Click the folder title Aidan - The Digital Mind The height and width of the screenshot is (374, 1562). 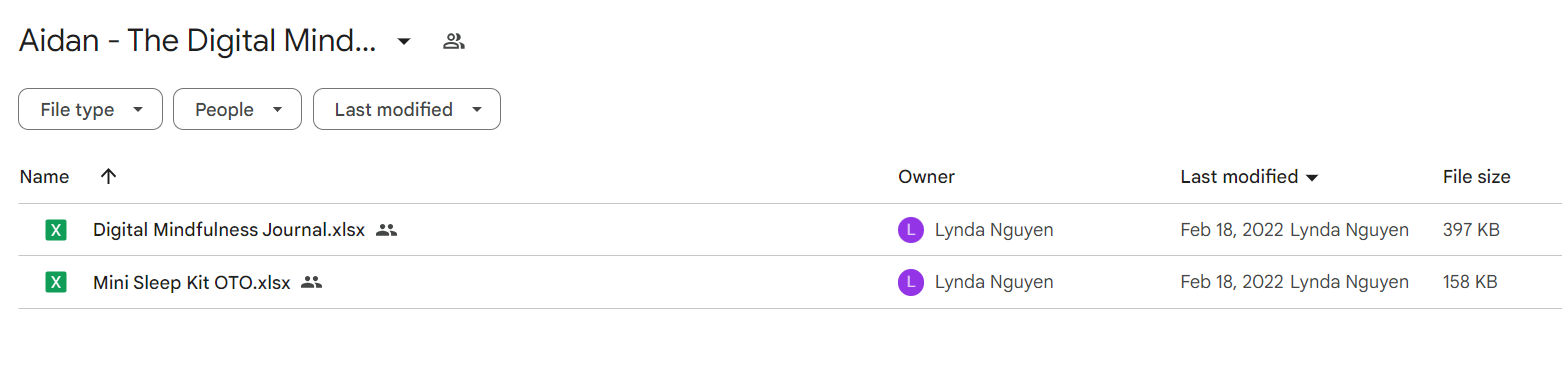tap(198, 41)
